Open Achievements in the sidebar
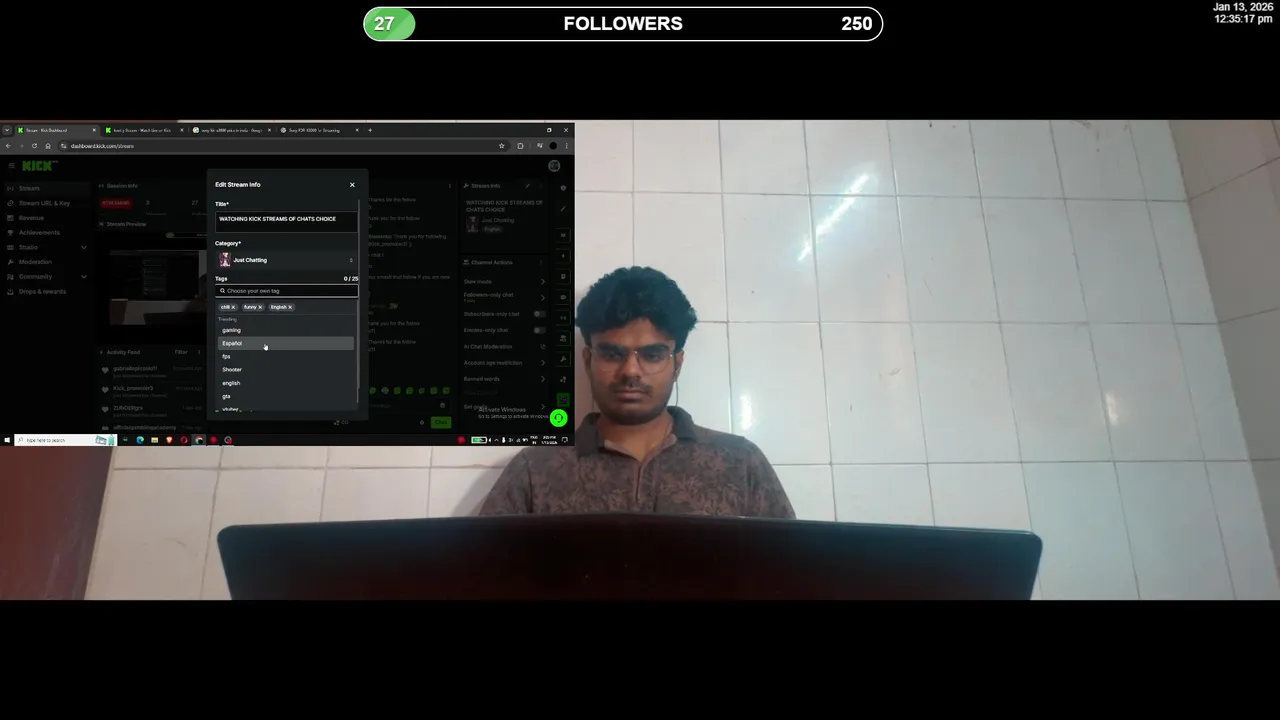The width and height of the screenshot is (1280, 720). click(47, 232)
